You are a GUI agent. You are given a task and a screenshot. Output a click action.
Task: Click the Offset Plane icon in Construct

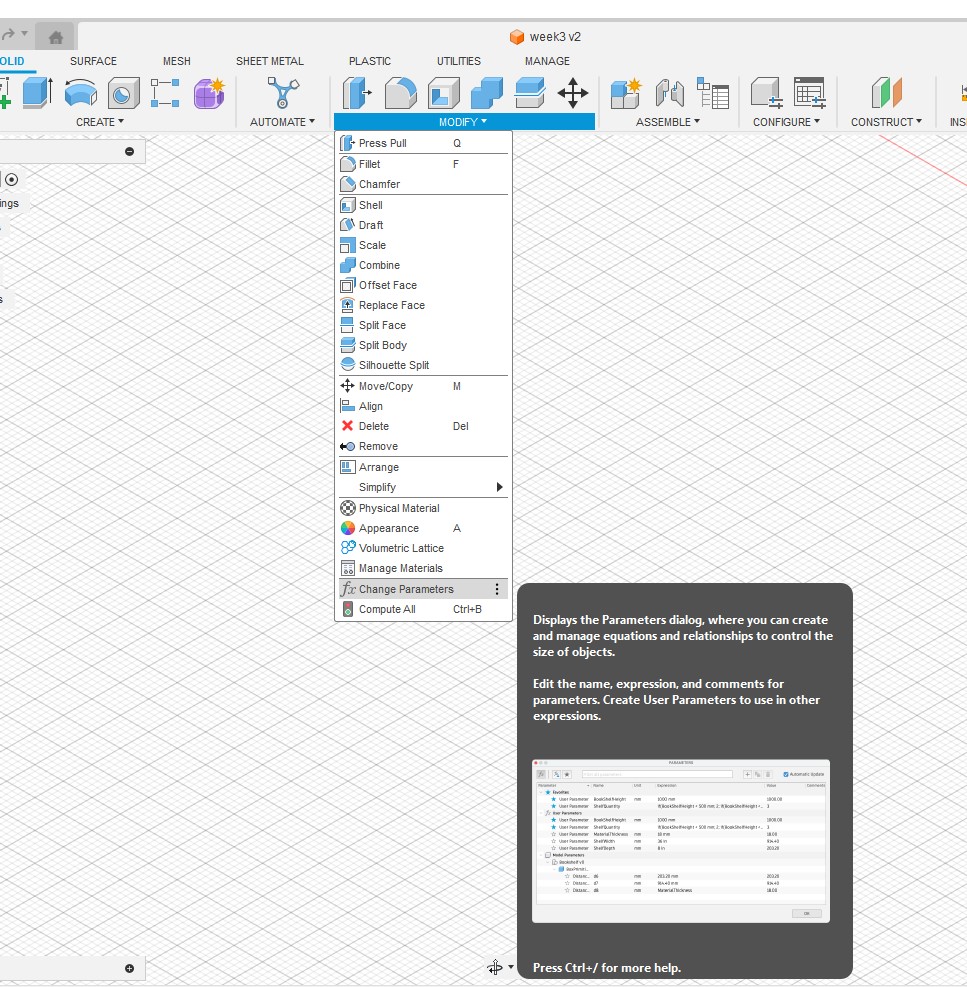(886, 93)
